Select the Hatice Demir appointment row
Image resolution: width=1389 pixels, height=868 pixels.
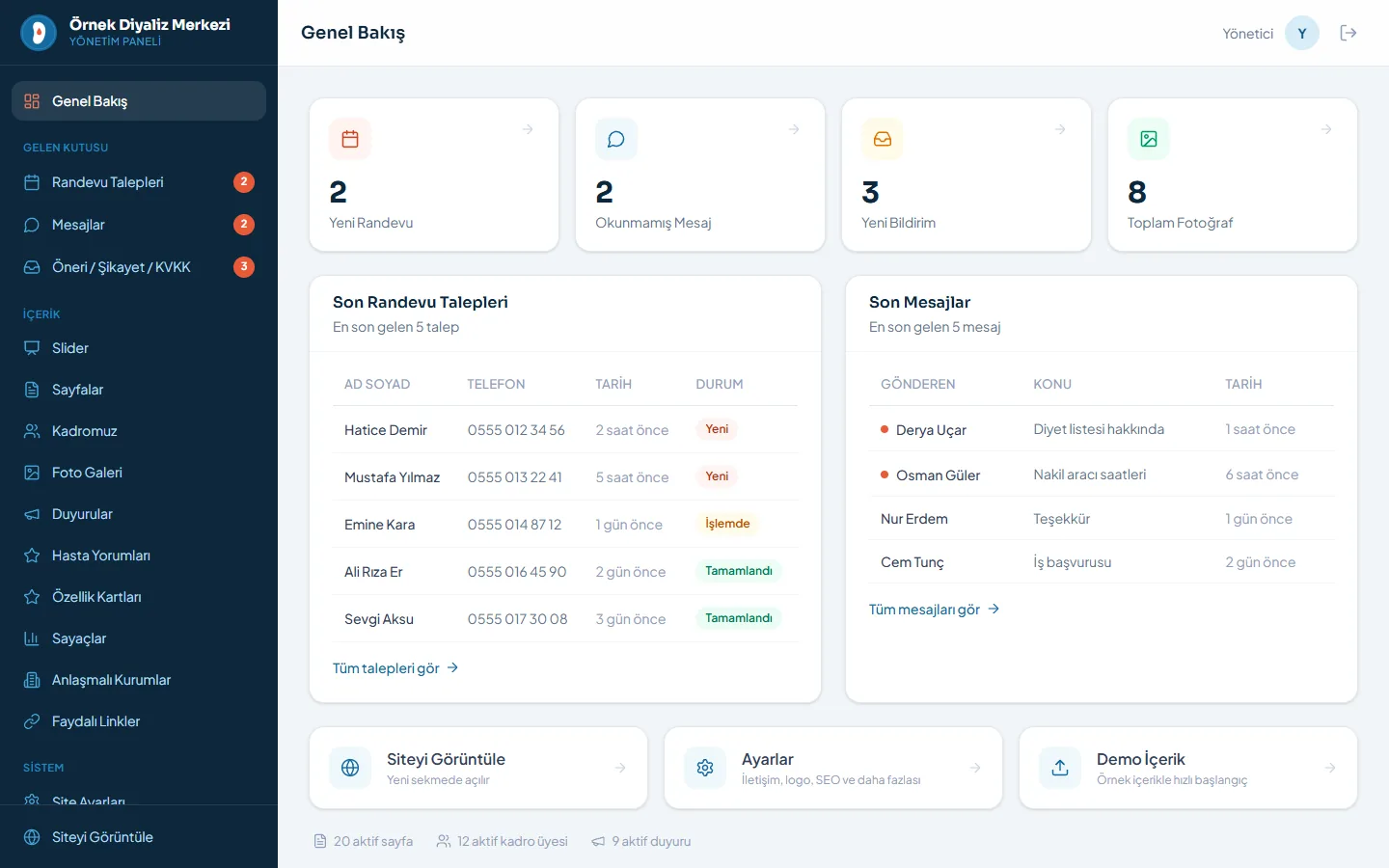point(565,430)
